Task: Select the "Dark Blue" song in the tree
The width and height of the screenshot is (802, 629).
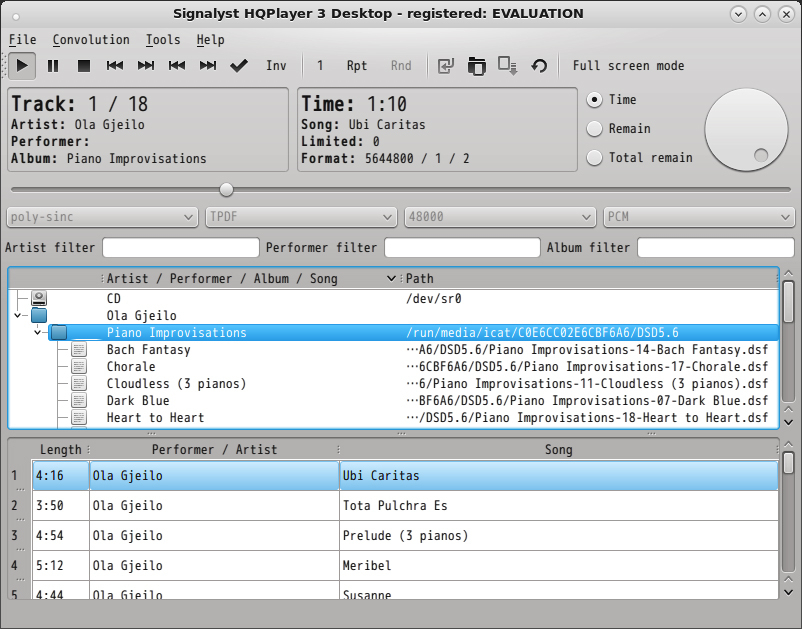Action: point(138,400)
